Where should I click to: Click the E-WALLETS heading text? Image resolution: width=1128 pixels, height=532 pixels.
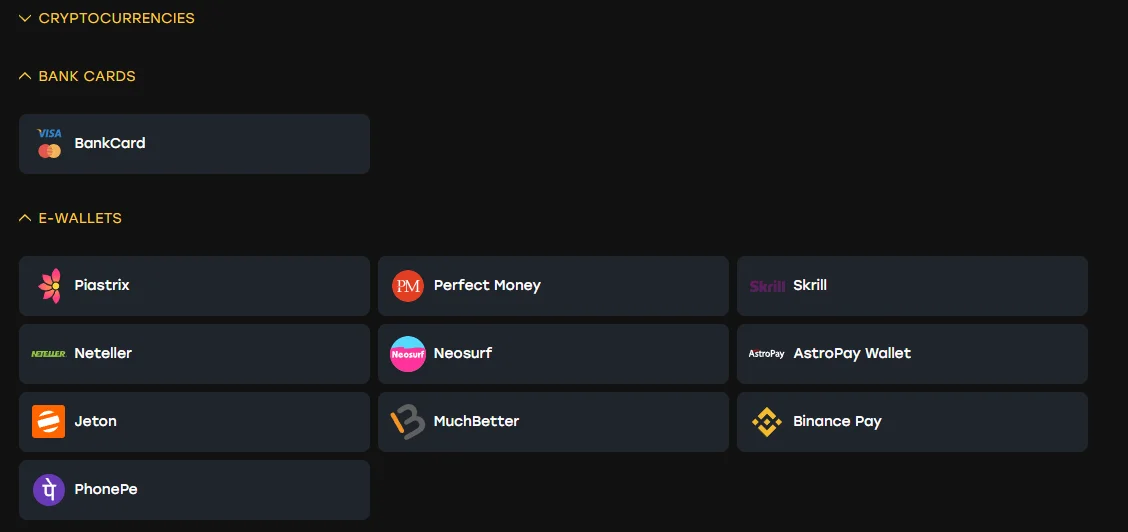[x=80, y=218]
